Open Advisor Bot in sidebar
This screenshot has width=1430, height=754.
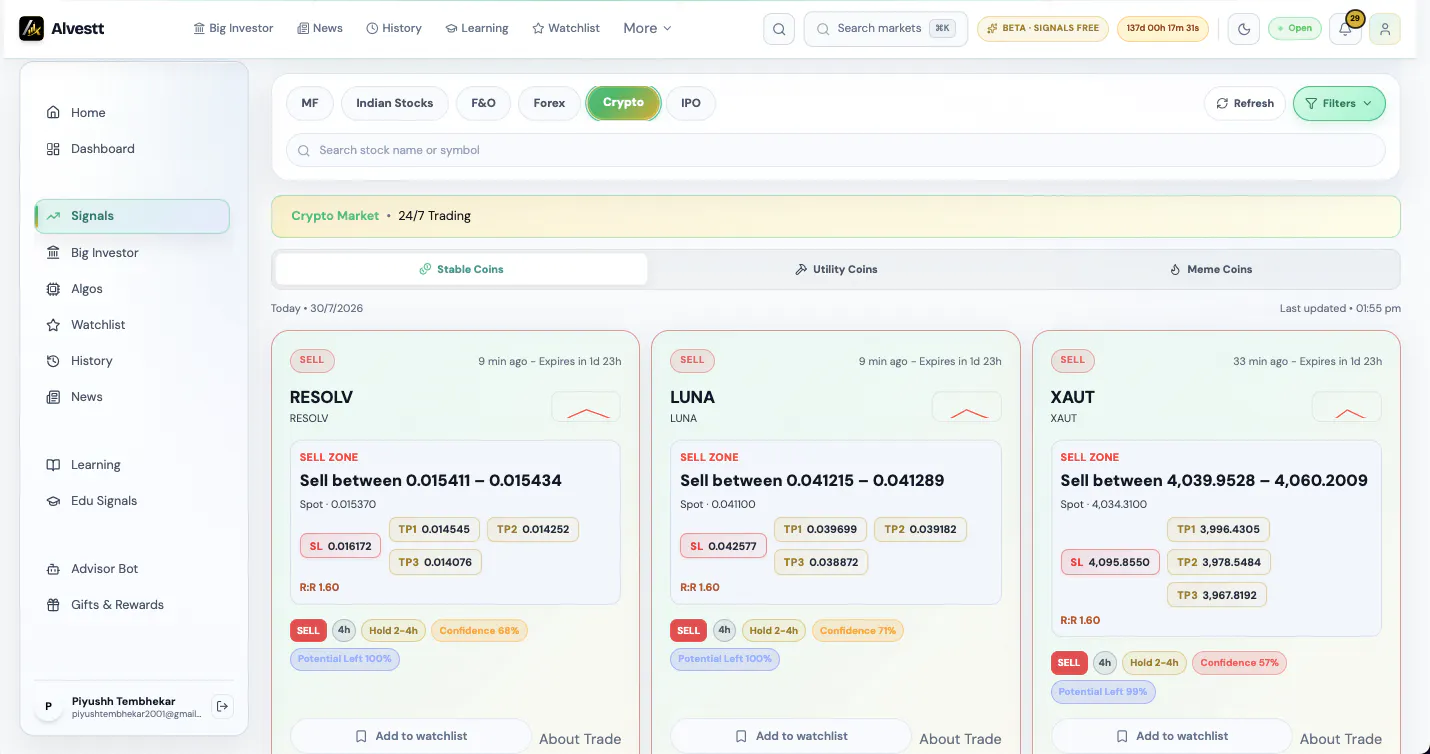132,569
